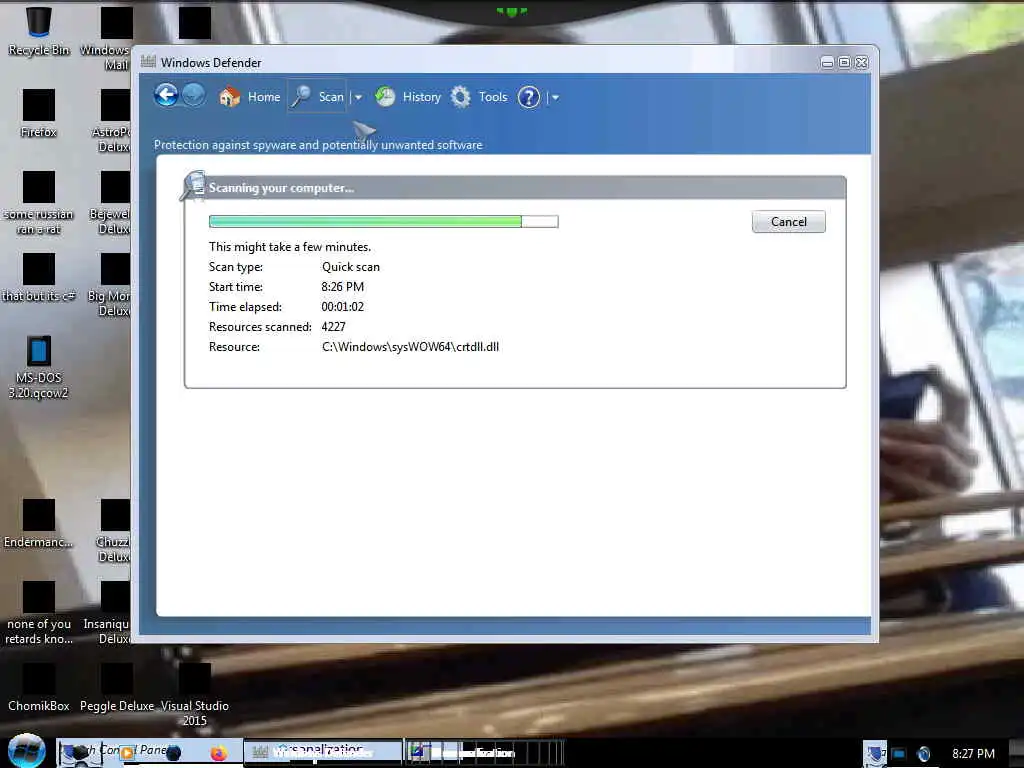
Task: Click the Forward arrow in Windows Defender
Action: coord(193,96)
